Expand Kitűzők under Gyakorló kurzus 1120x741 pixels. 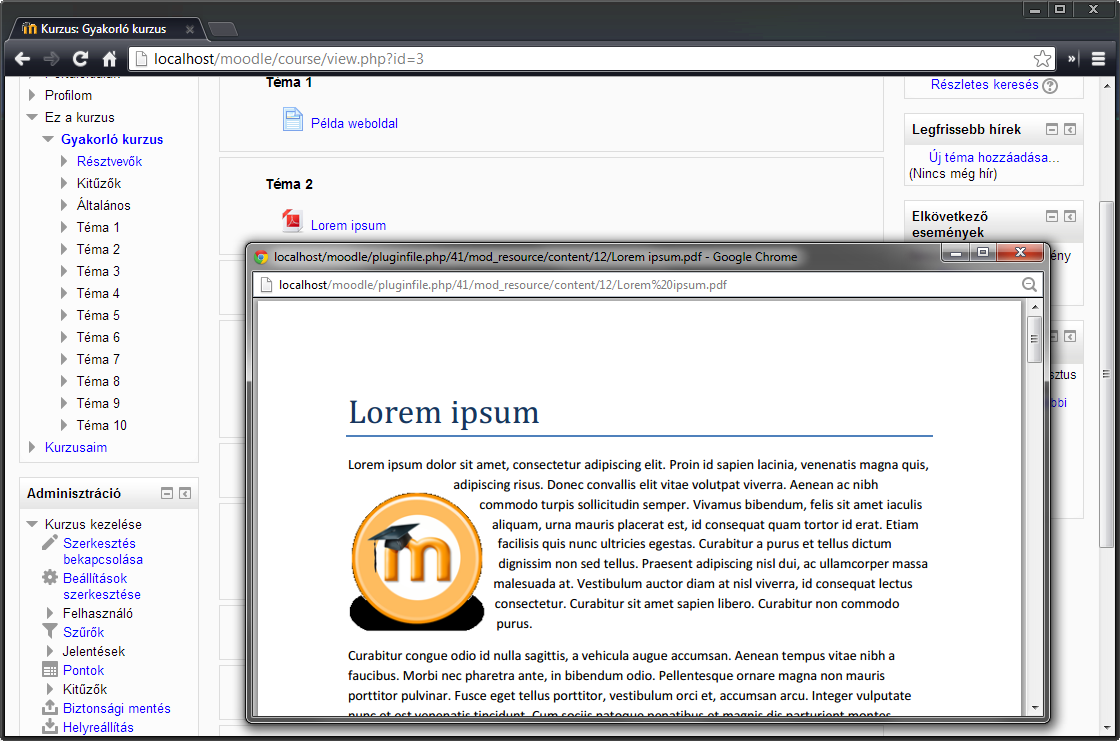pyautogui.click(x=64, y=184)
